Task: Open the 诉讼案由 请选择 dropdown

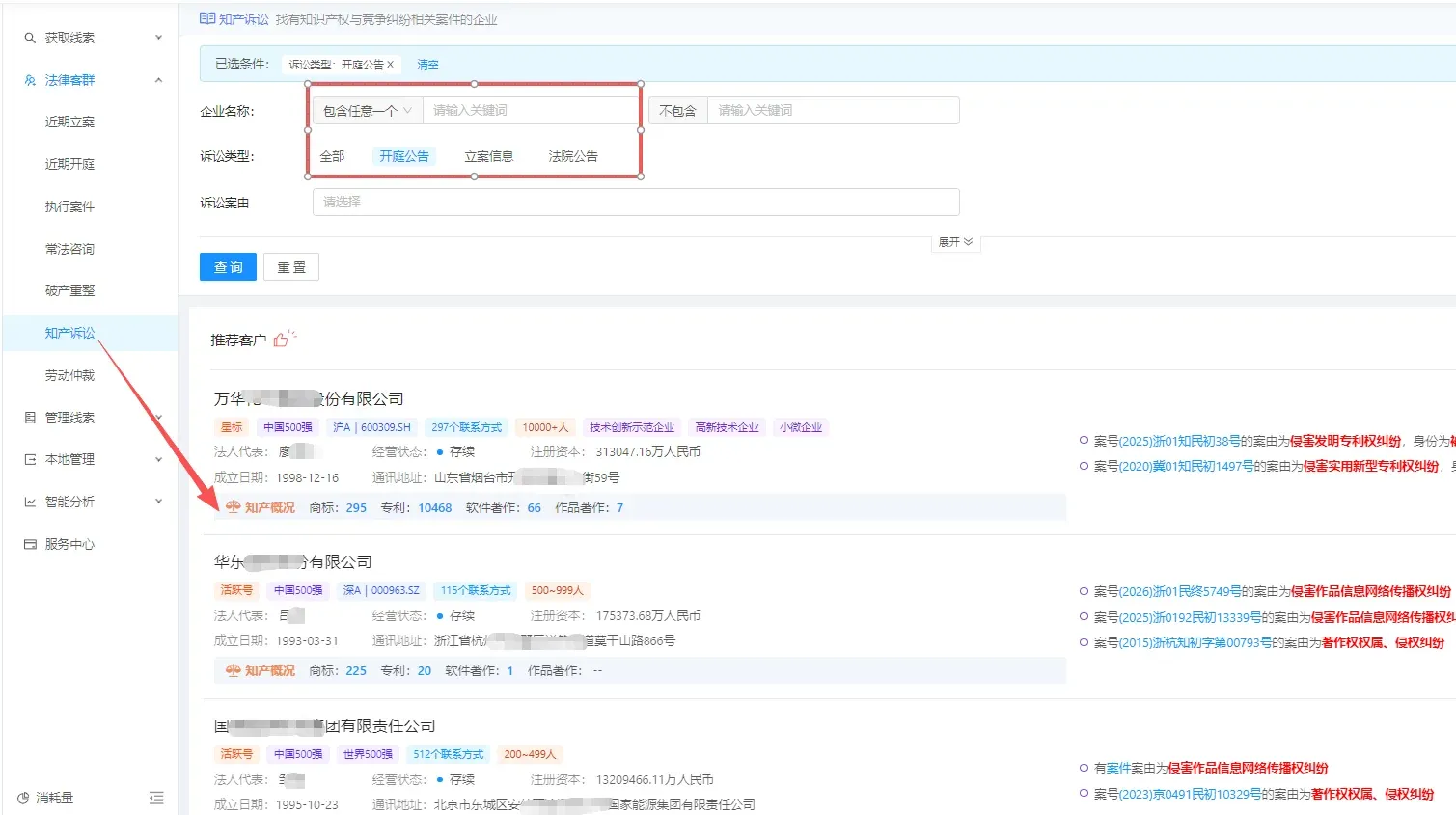Action: pos(636,202)
